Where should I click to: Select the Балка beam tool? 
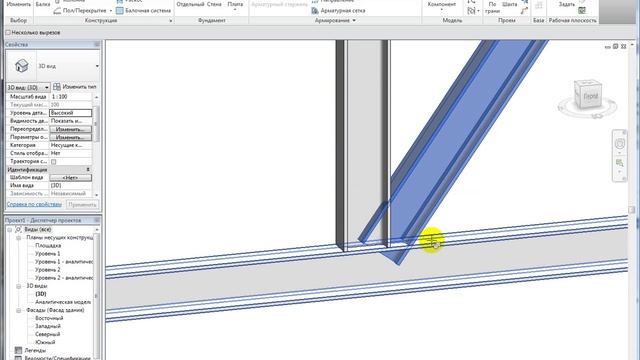[x=42, y=4]
